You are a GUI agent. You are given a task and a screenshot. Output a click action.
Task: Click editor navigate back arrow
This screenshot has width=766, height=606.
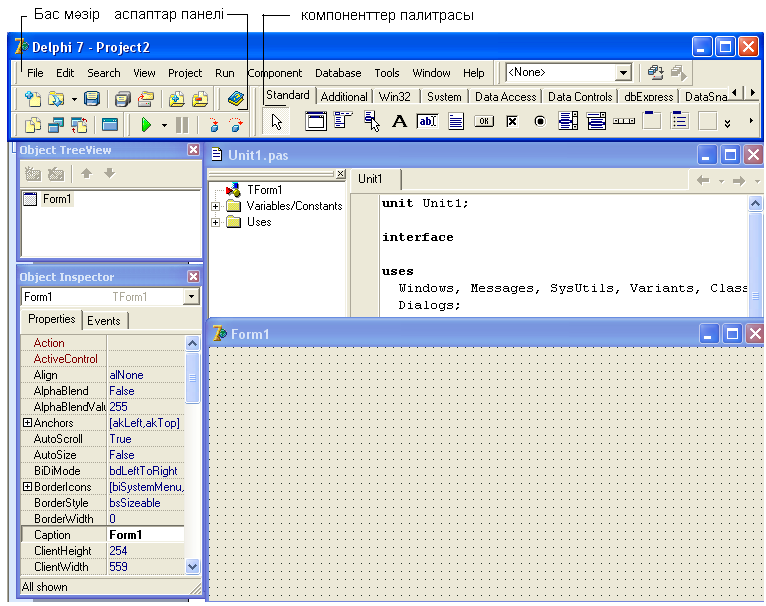pyautogui.click(x=703, y=181)
